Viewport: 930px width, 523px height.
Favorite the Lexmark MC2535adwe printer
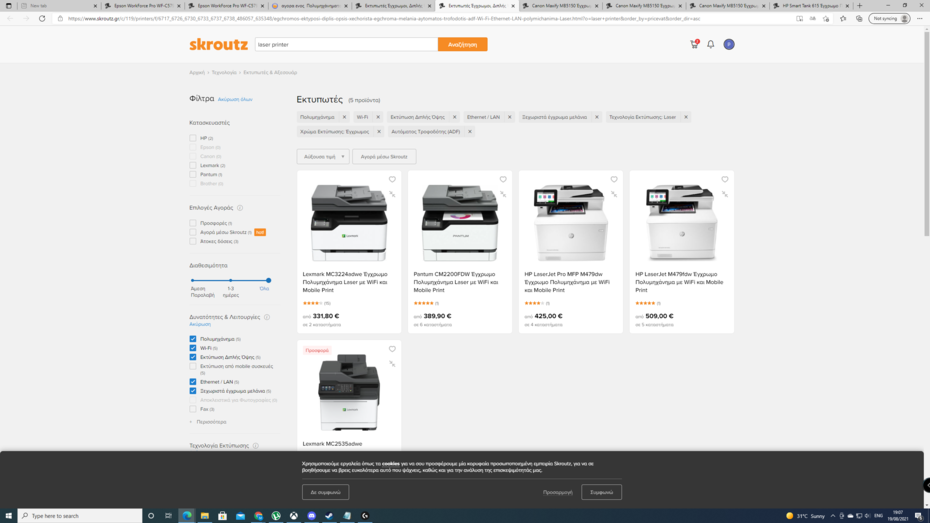tap(392, 349)
